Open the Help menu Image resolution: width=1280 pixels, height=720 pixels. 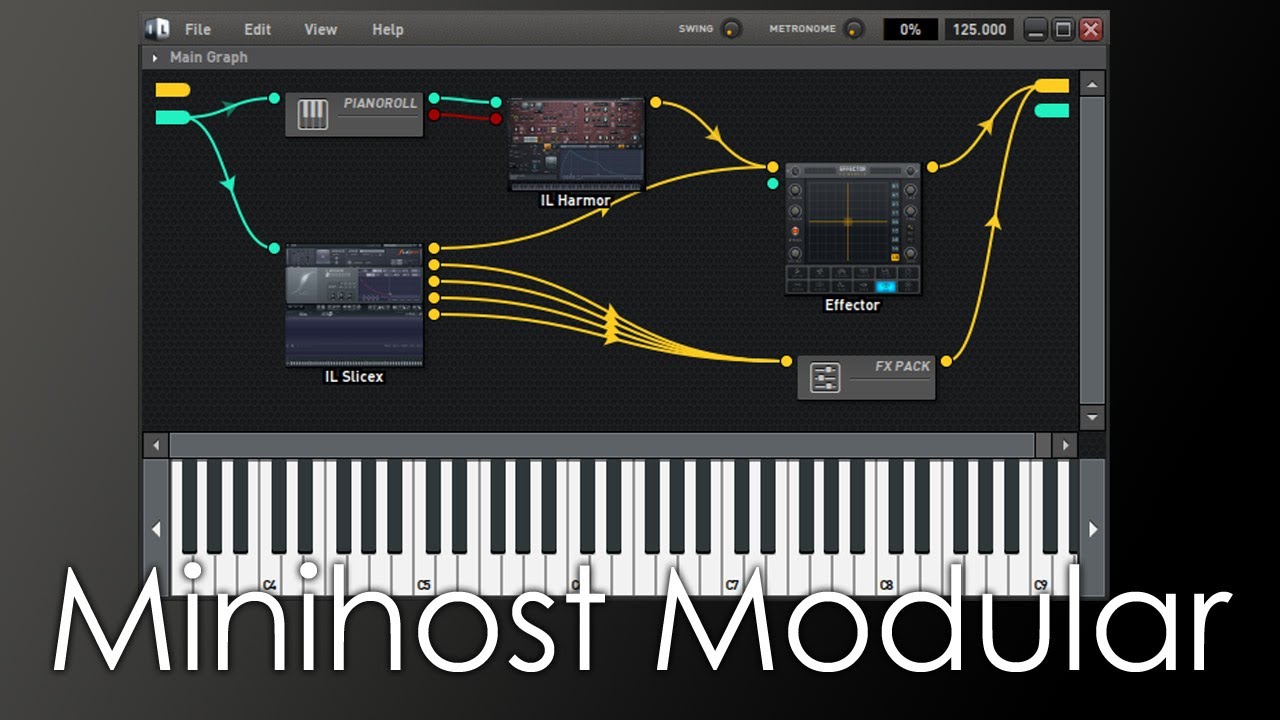coord(387,29)
